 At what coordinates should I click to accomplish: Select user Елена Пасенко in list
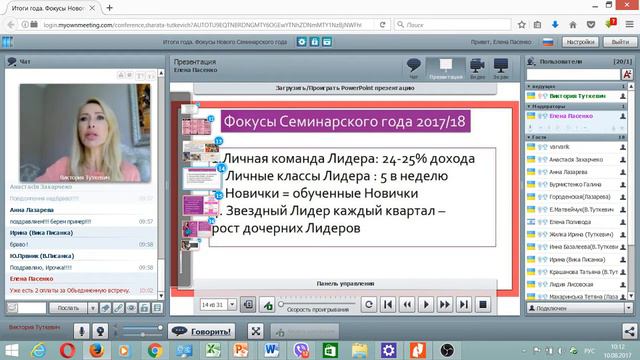(577, 116)
